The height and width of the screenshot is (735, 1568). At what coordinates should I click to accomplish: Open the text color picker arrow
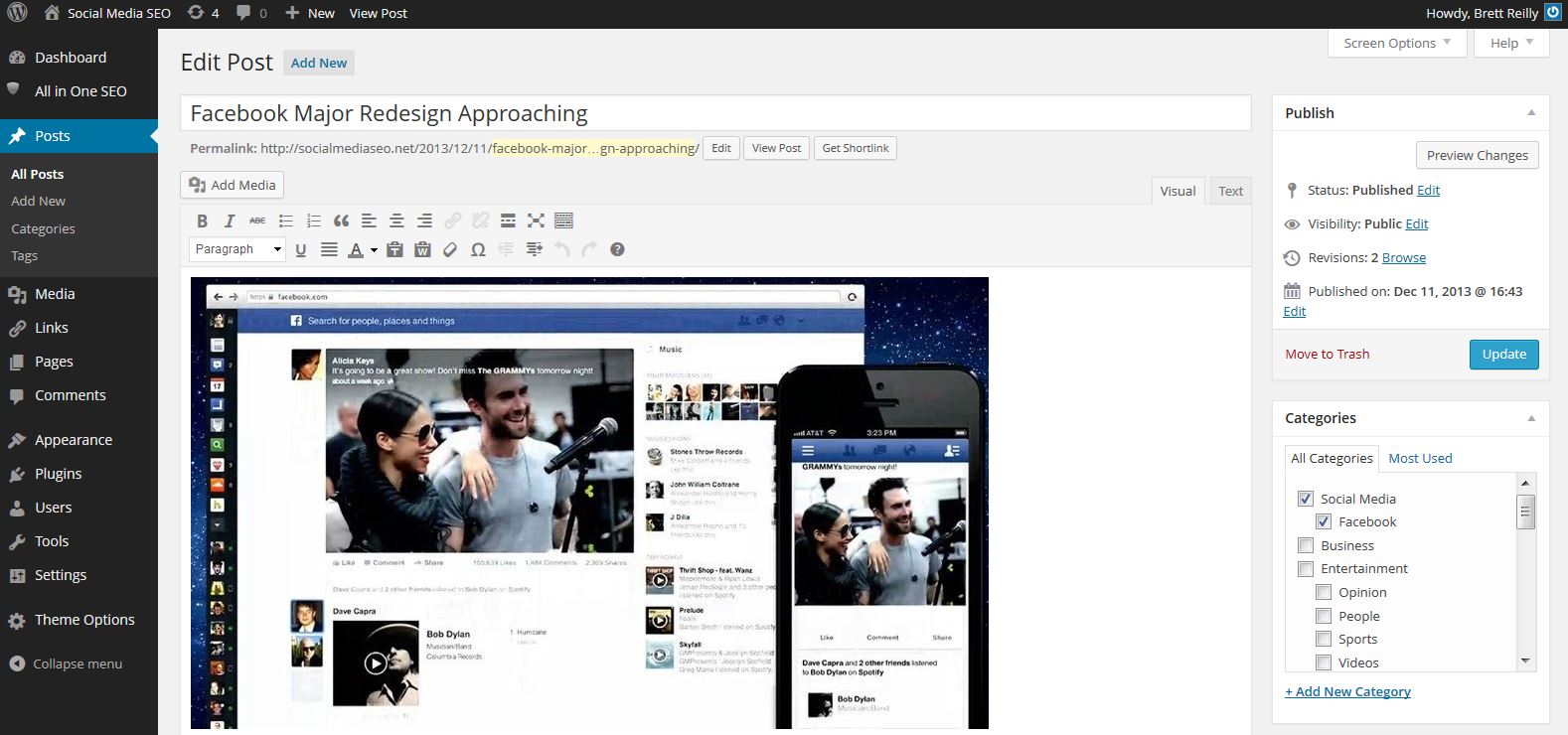tap(374, 250)
